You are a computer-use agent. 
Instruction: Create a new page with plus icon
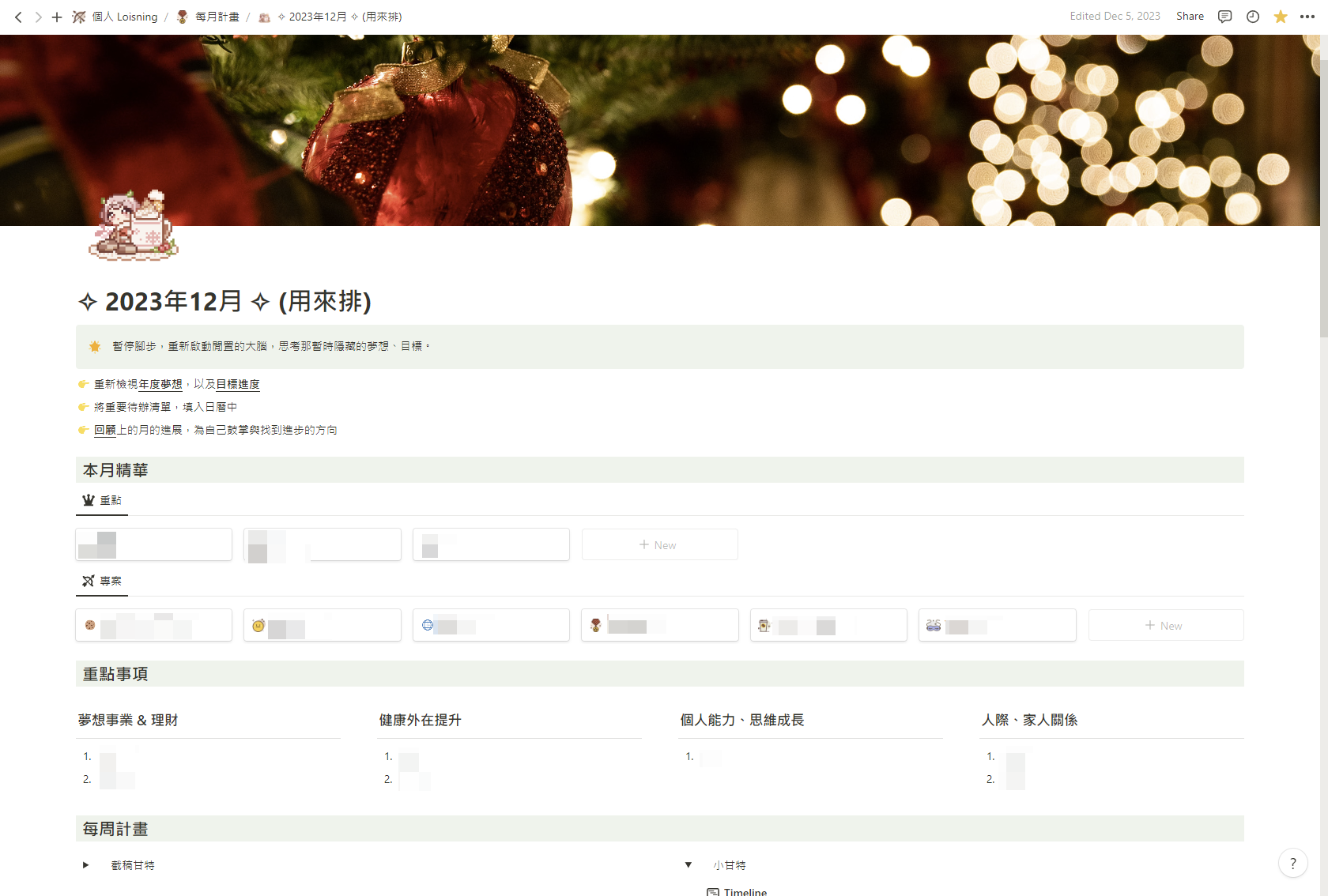click(x=57, y=17)
